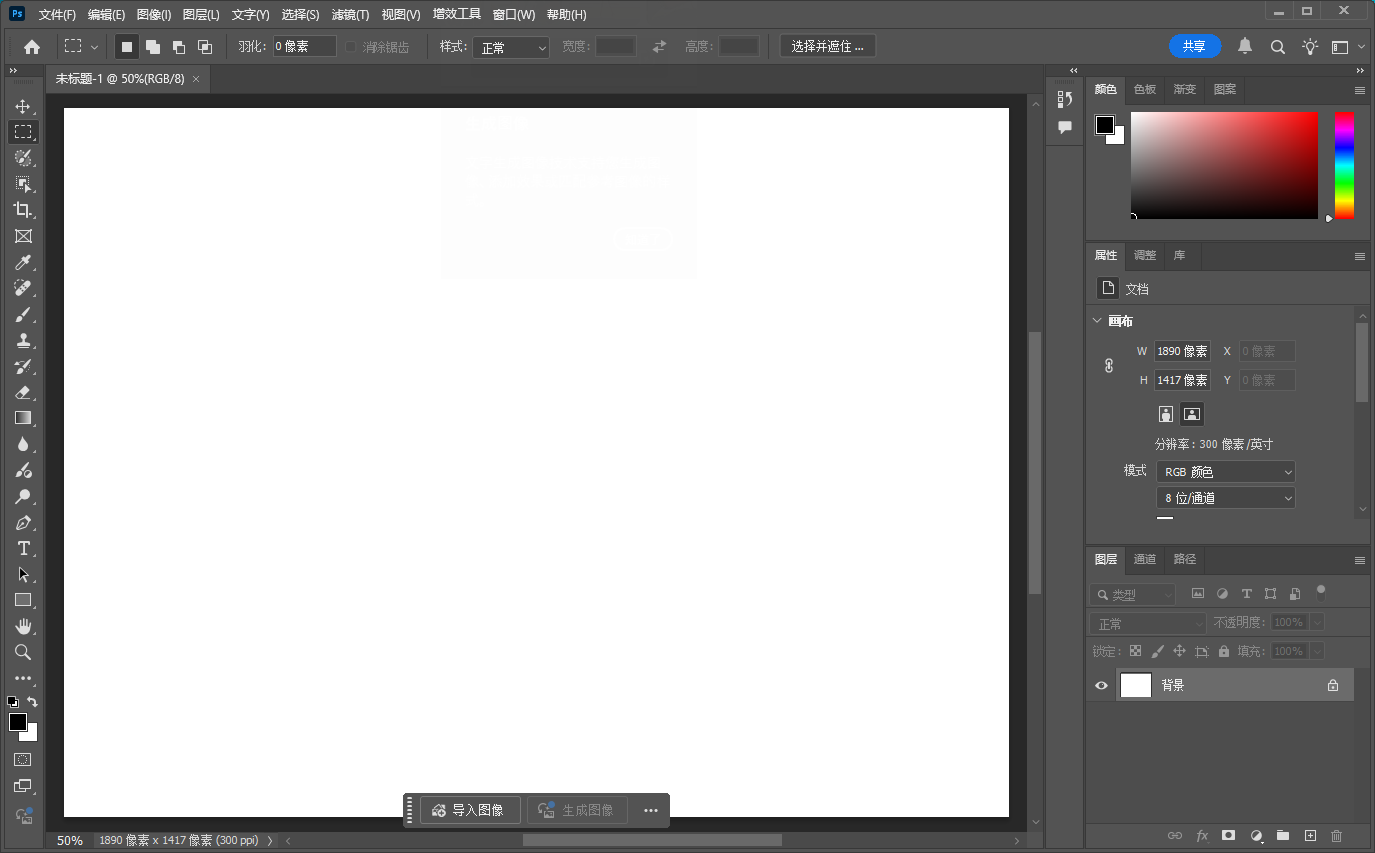Open the RGB 颜色 mode dropdown
The height and width of the screenshot is (853, 1375).
click(1225, 472)
